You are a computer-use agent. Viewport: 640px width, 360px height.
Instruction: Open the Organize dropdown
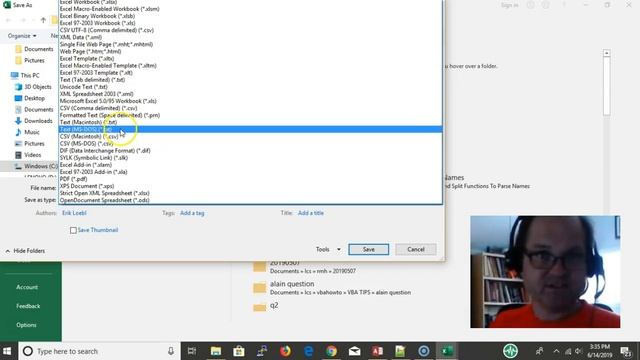coord(22,36)
